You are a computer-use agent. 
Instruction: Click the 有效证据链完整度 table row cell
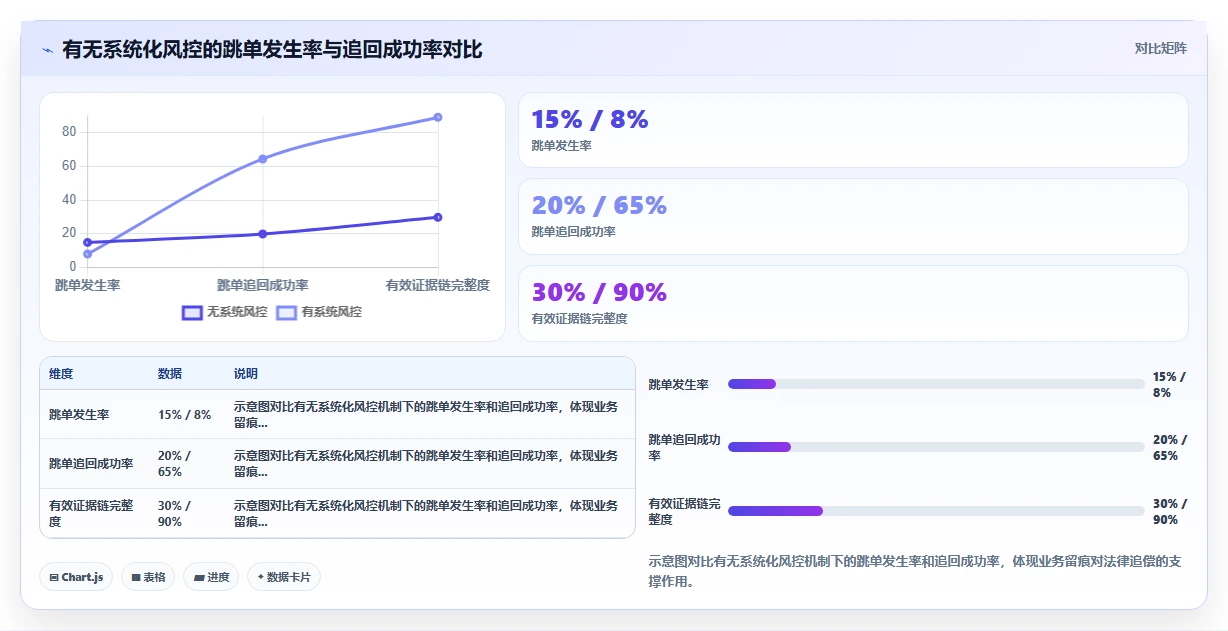pos(92,514)
